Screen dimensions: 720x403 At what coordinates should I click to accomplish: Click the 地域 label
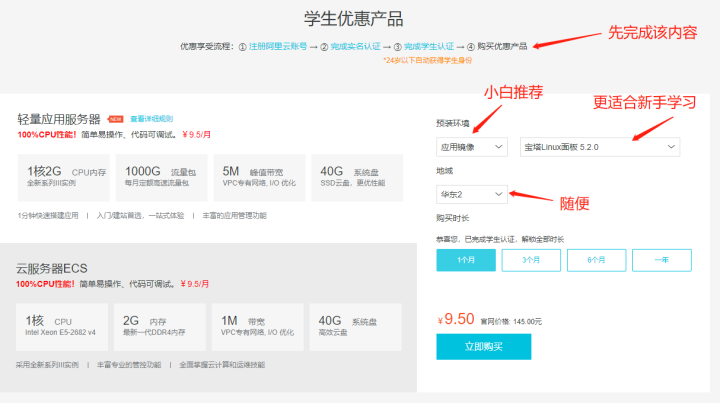point(444,171)
